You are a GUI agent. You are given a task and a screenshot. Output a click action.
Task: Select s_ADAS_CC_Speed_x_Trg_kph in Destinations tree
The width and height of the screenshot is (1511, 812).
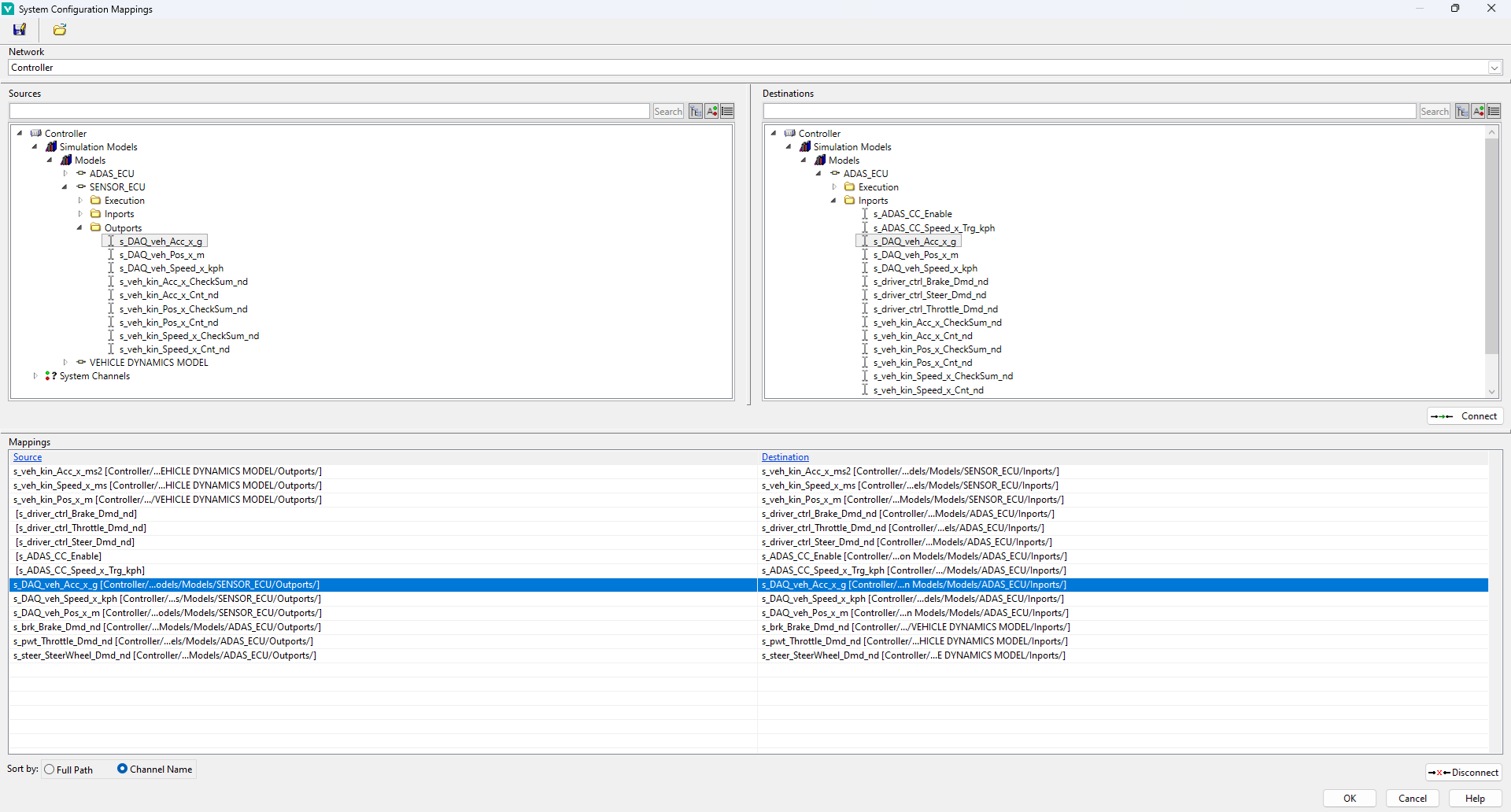933,228
